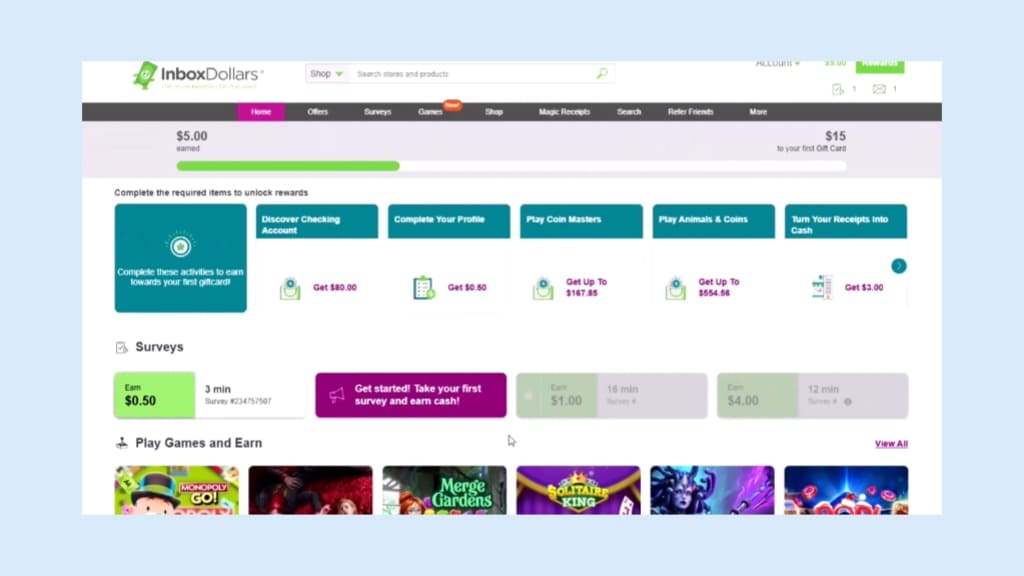The width and height of the screenshot is (1024, 576).
Task: Click the View All games link
Action: point(890,443)
